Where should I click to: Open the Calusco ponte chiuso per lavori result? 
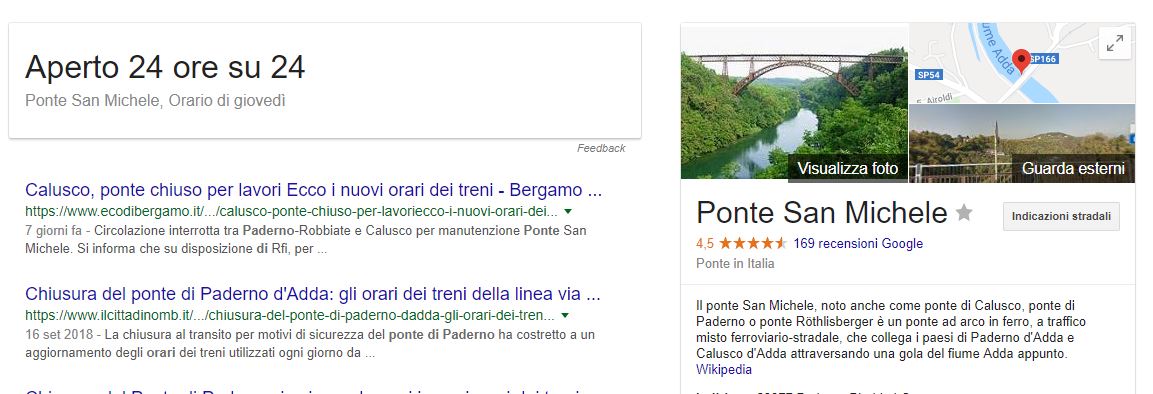pos(313,190)
